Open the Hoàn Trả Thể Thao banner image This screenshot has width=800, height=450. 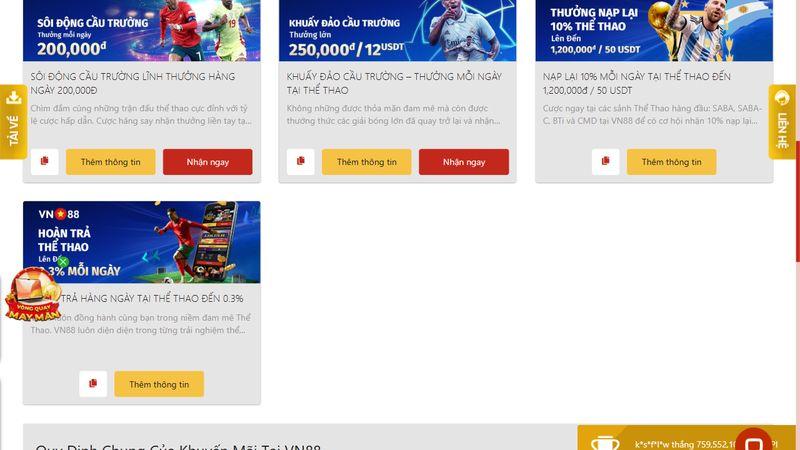coord(142,242)
